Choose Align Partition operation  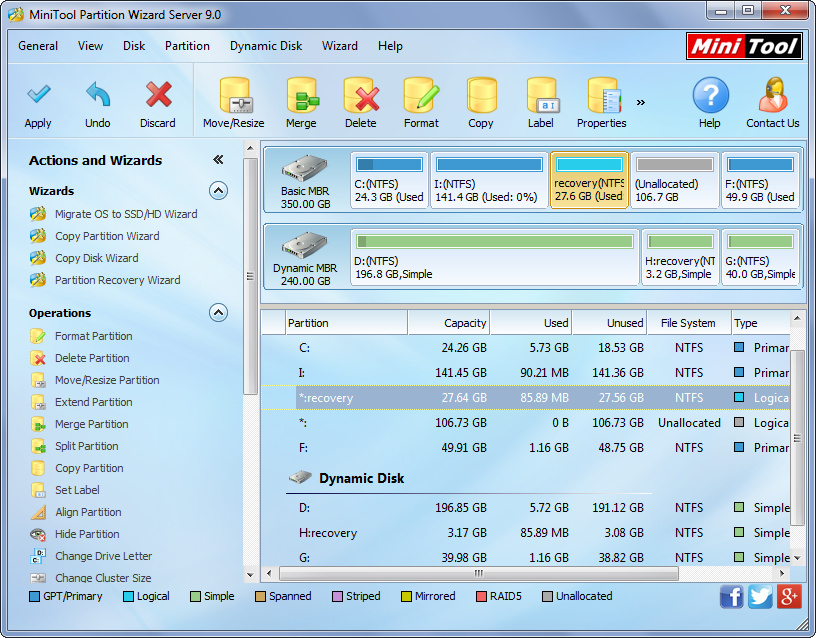(x=75, y=512)
